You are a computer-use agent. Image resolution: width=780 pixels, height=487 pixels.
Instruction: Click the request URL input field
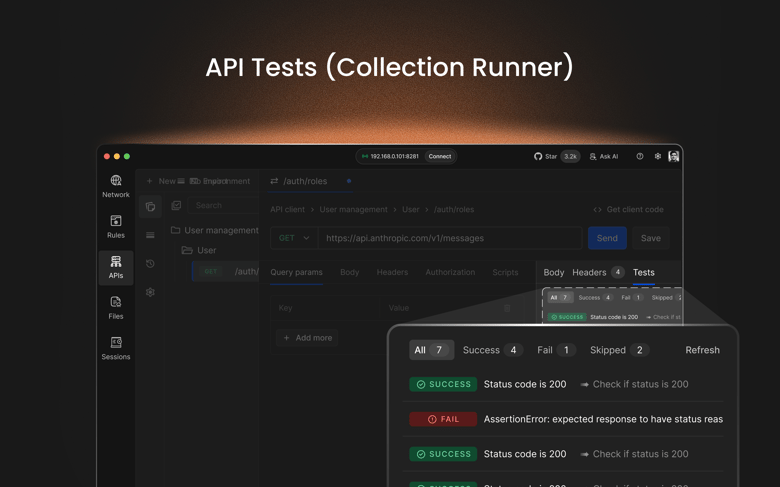pos(449,238)
